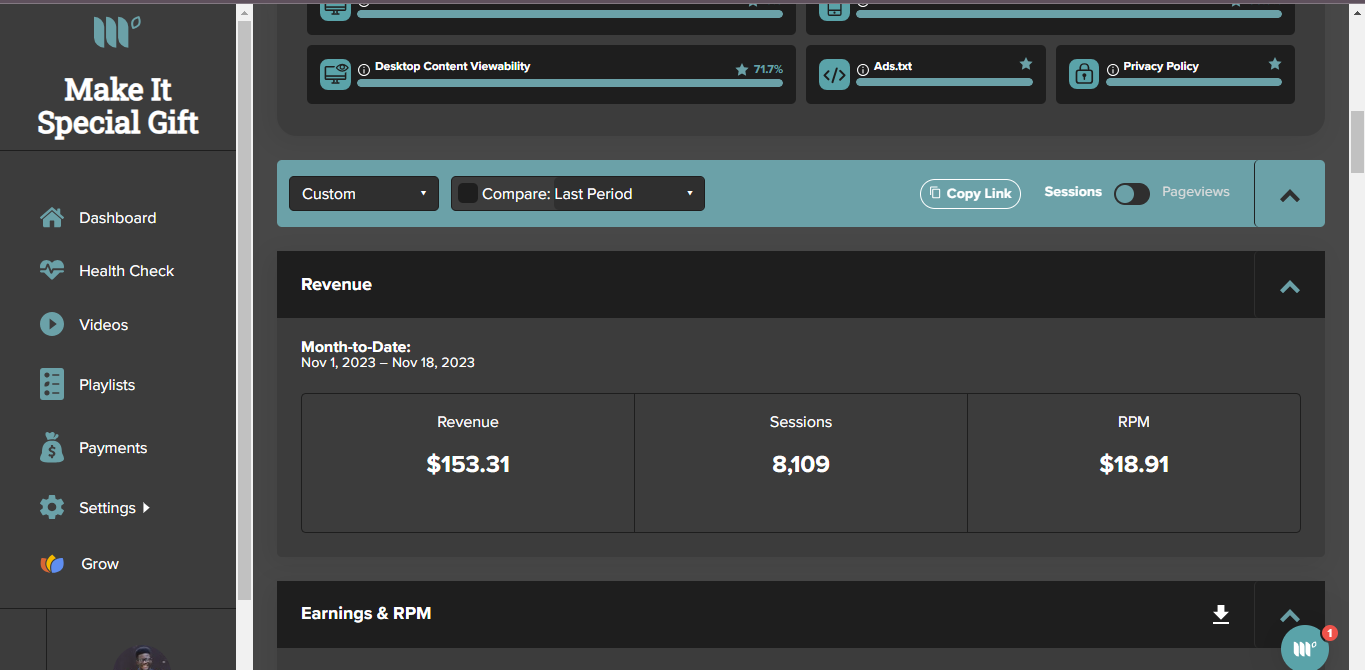The height and width of the screenshot is (670, 1365).
Task: Click the user profile avatar in sidebar
Action: (141, 658)
